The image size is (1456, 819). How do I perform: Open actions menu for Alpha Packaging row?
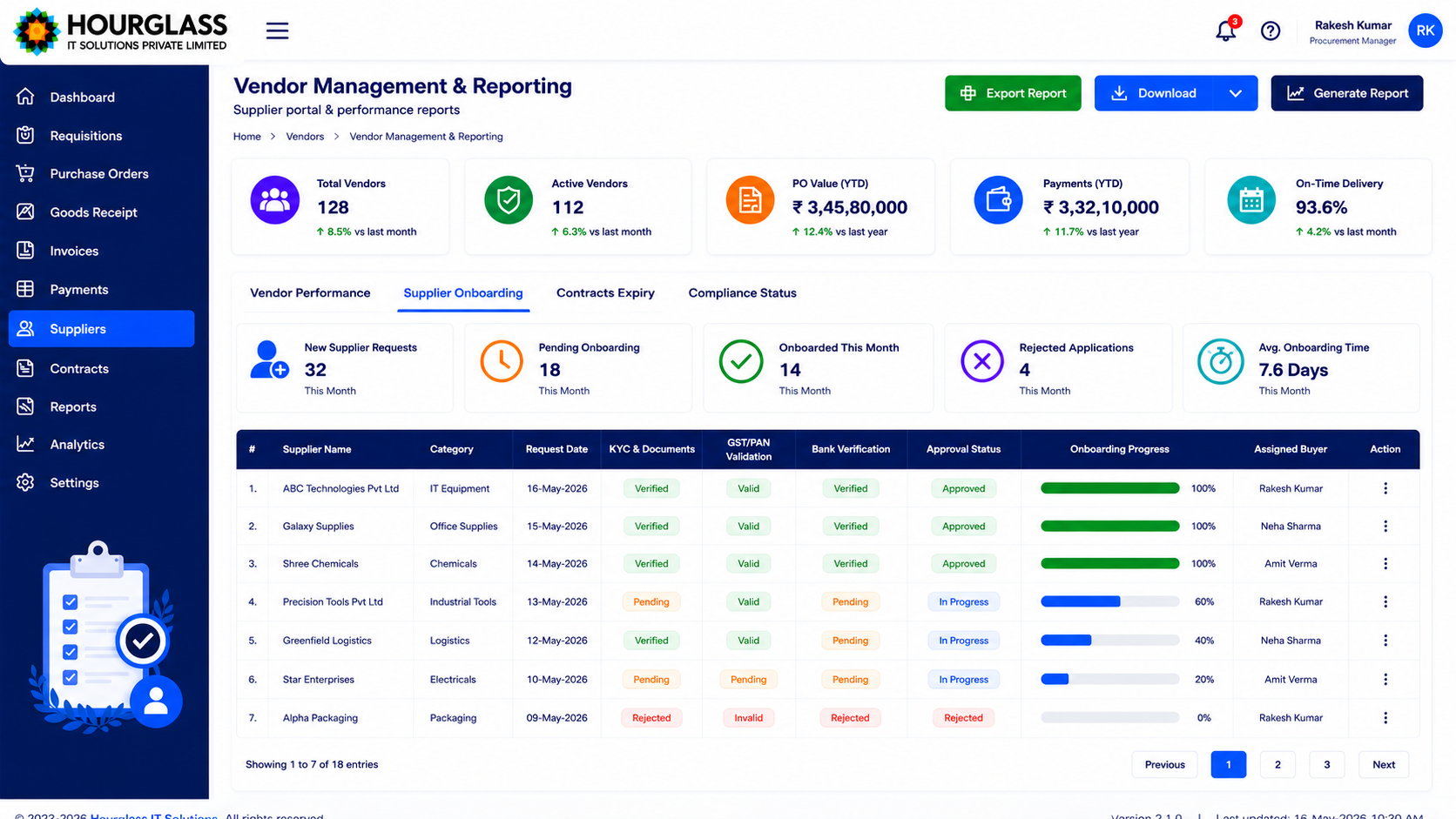(1385, 717)
